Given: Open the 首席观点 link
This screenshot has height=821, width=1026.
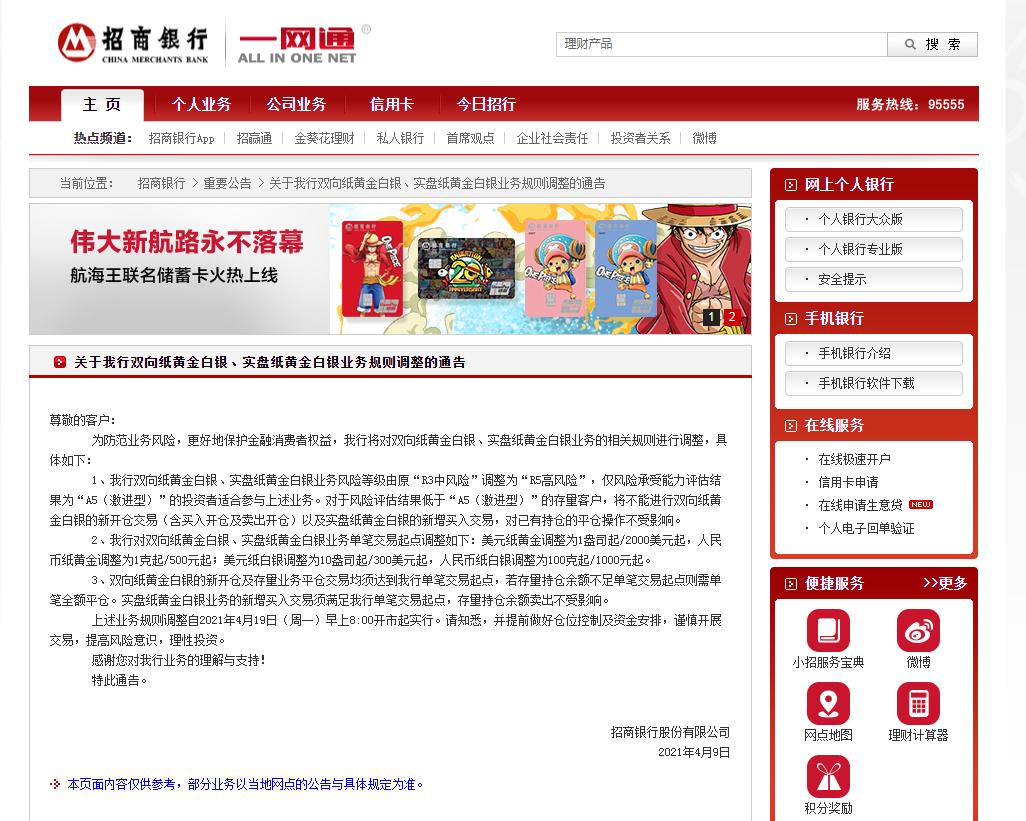Looking at the screenshot, I should coord(470,138).
